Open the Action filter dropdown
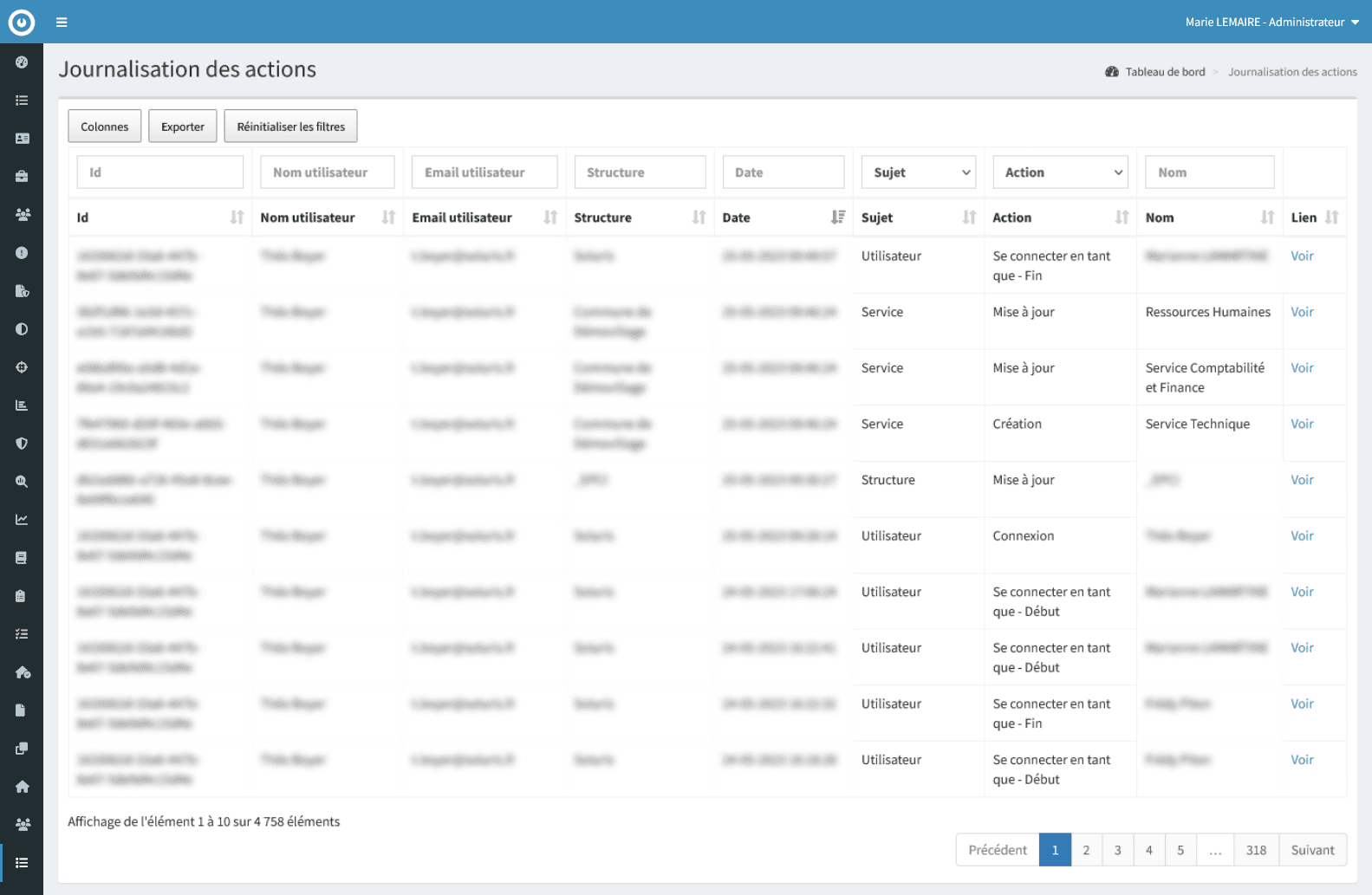 coord(1060,172)
